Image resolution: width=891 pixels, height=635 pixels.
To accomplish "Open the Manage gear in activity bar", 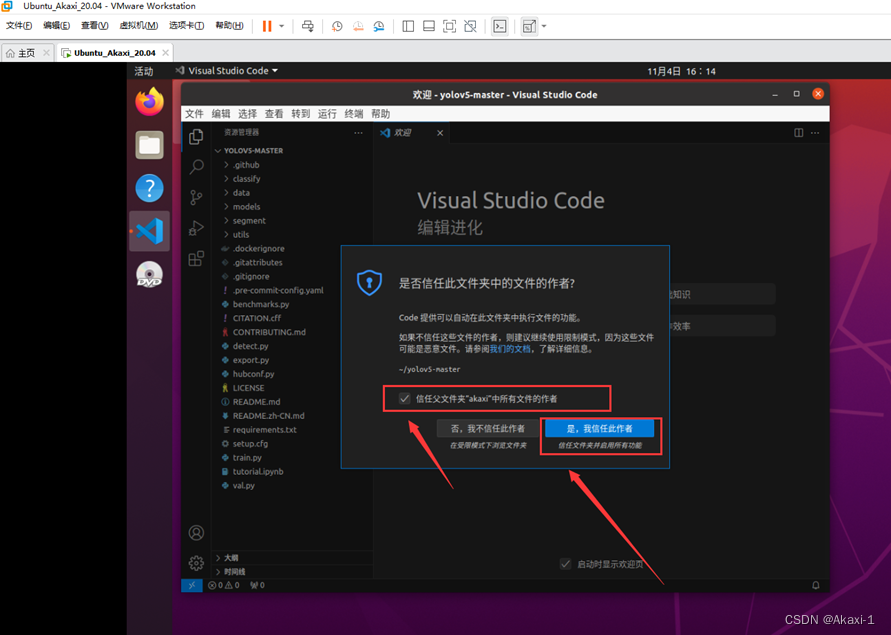I will pyautogui.click(x=196, y=563).
